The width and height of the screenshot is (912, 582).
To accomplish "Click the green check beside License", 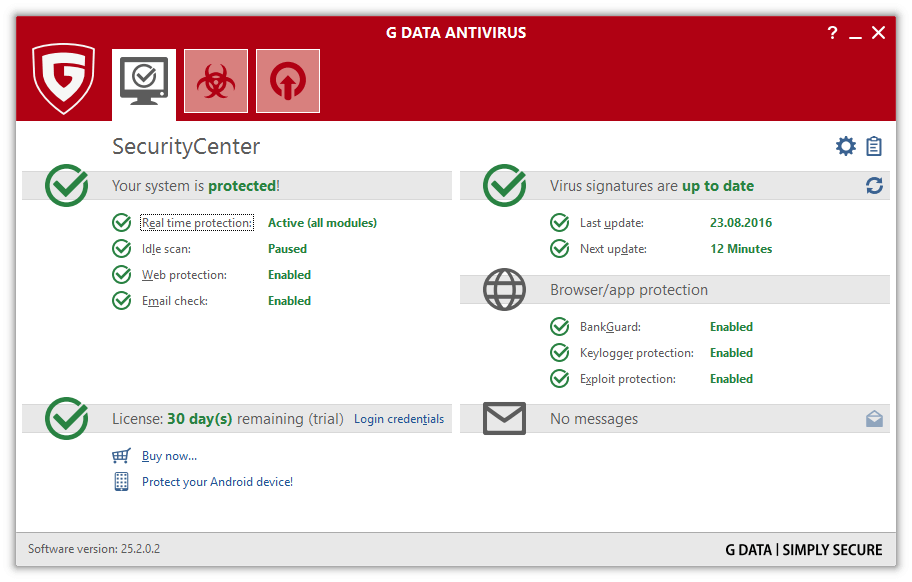I will tap(67, 419).
